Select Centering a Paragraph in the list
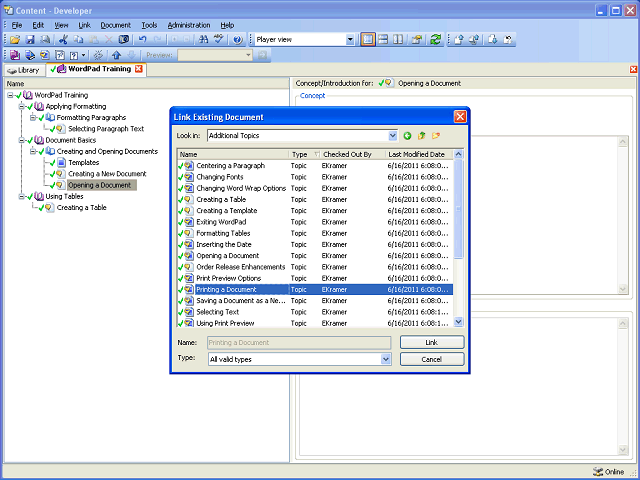Screen dimensions: 640x480 click(x=231, y=166)
